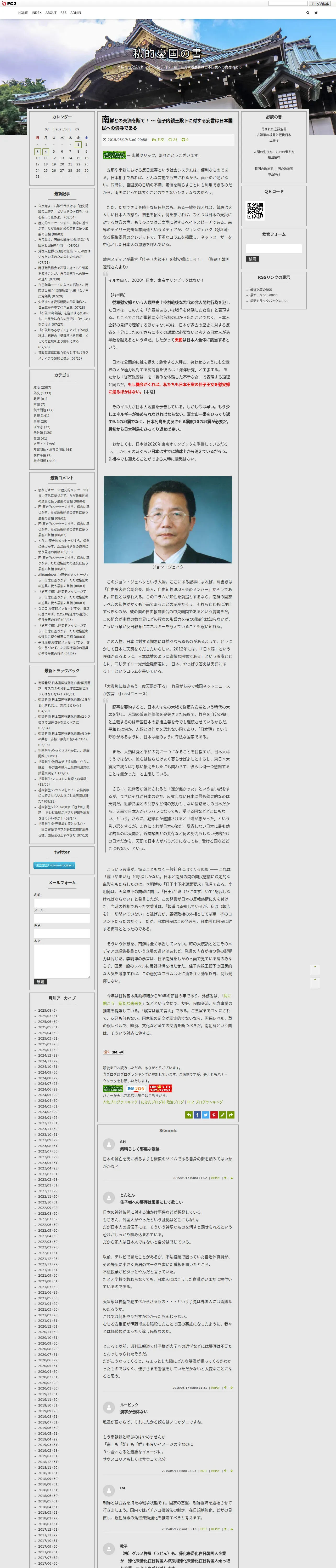The height and width of the screenshot is (1568, 336).
Task: Click REPLY on the comment by SH
Action: (215, 1178)
